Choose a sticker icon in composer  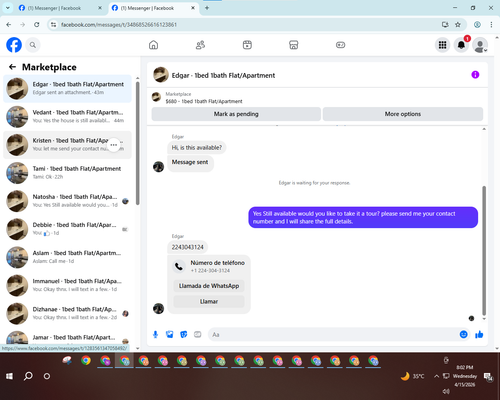(184, 334)
